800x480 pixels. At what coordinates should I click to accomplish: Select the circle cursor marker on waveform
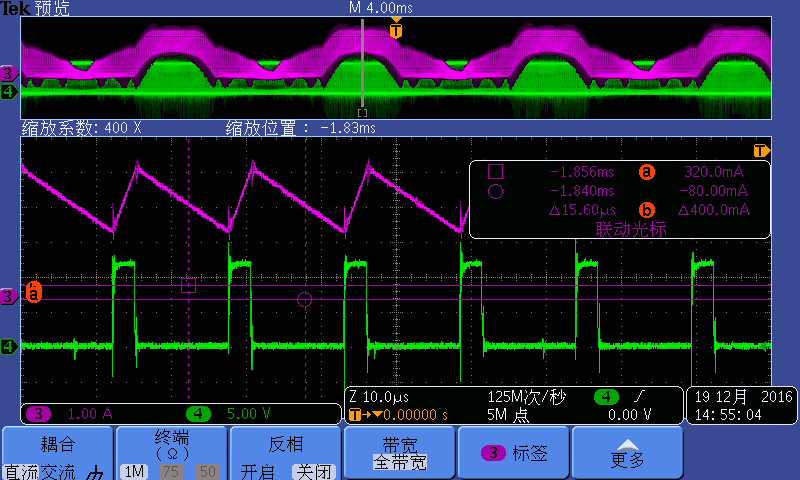305,299
